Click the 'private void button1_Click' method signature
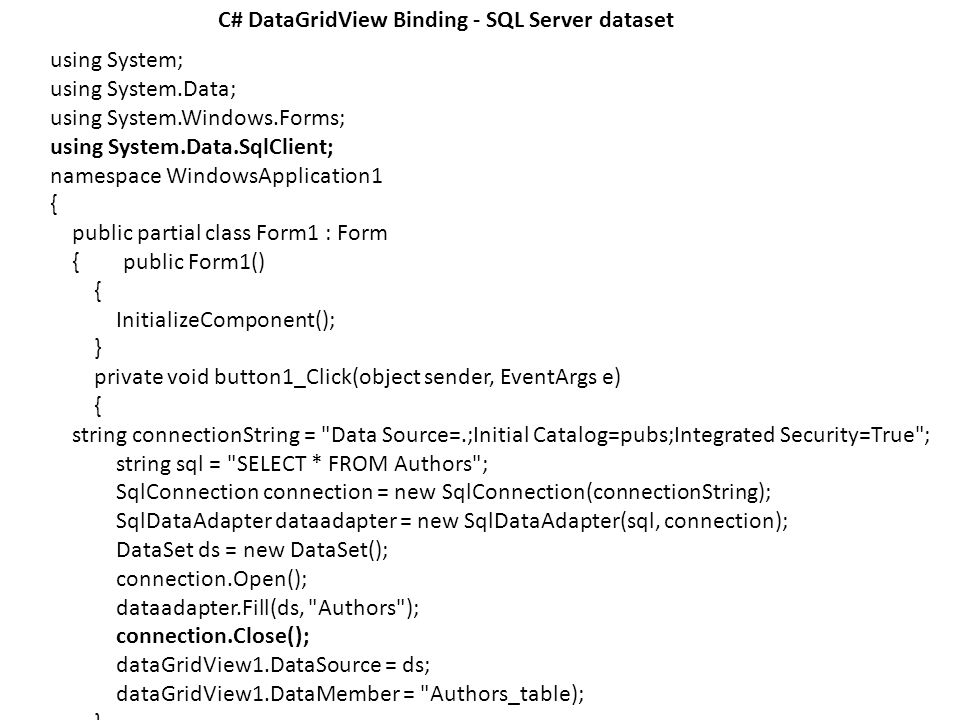Image resolution: width=960 pixels, height=720 pixels. (x=358, y=377)
